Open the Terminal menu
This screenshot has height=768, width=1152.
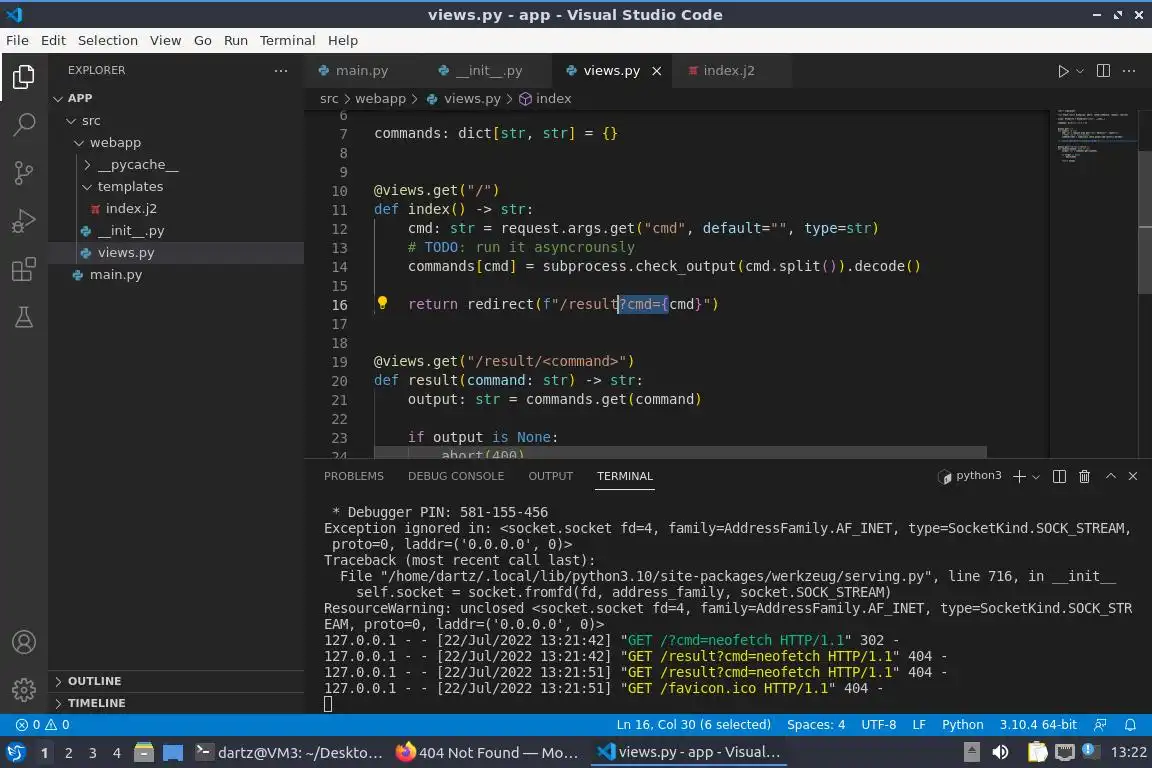tap(287, 40)
